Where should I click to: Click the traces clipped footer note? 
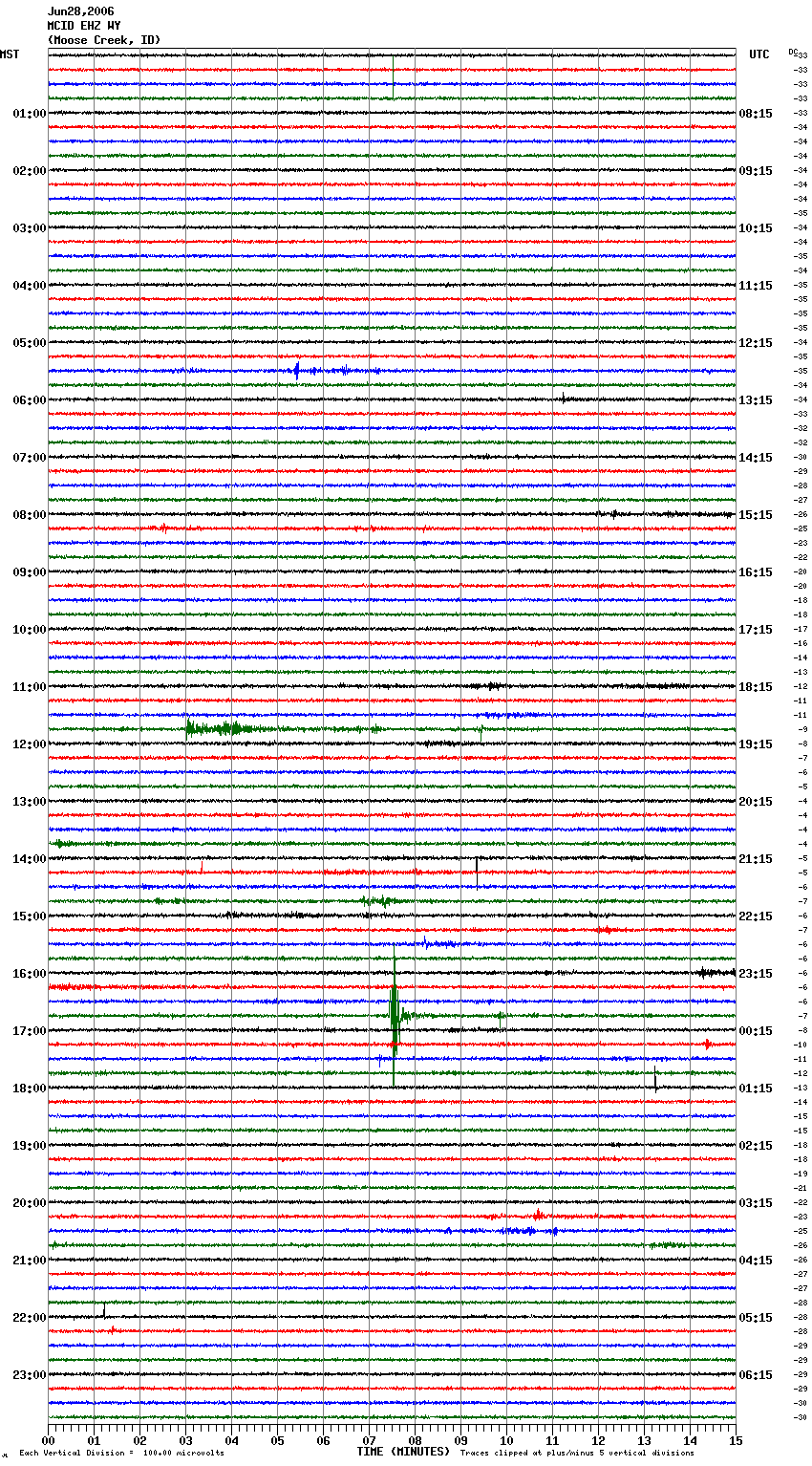[x=577, y=1454]
